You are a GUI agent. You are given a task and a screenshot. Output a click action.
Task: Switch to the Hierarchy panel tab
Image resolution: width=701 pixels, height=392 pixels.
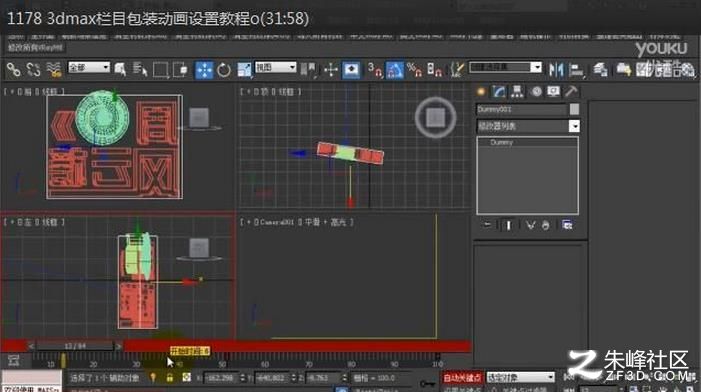point(517,92)
